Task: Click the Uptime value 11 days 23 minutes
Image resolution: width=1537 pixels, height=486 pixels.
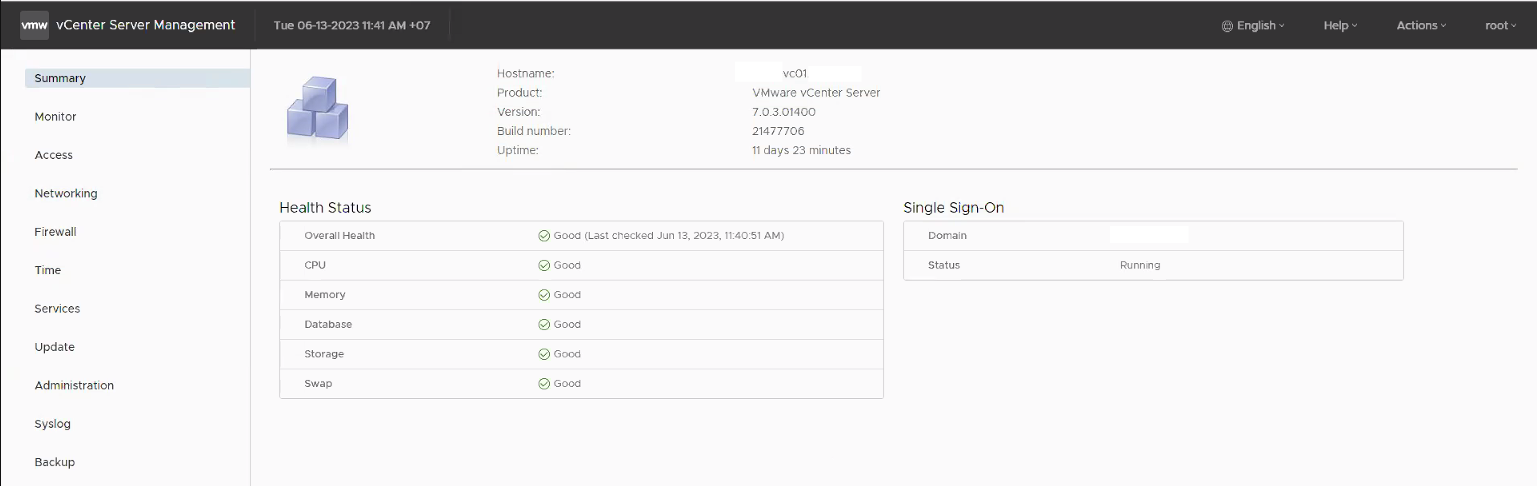Action: pyautogui.click(x=801, y=151)
